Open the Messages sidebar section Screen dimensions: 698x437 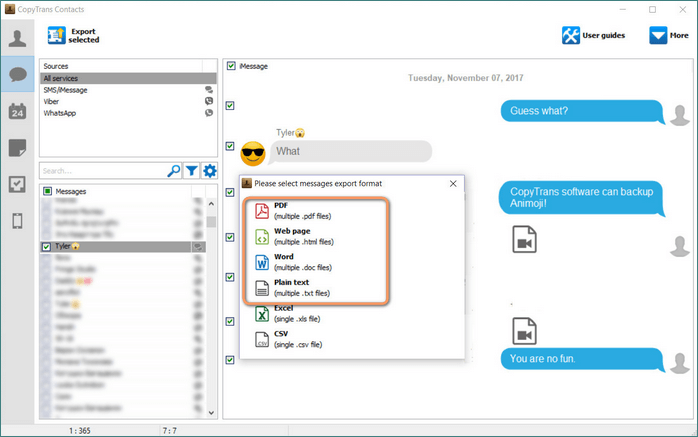pos(17,74)
